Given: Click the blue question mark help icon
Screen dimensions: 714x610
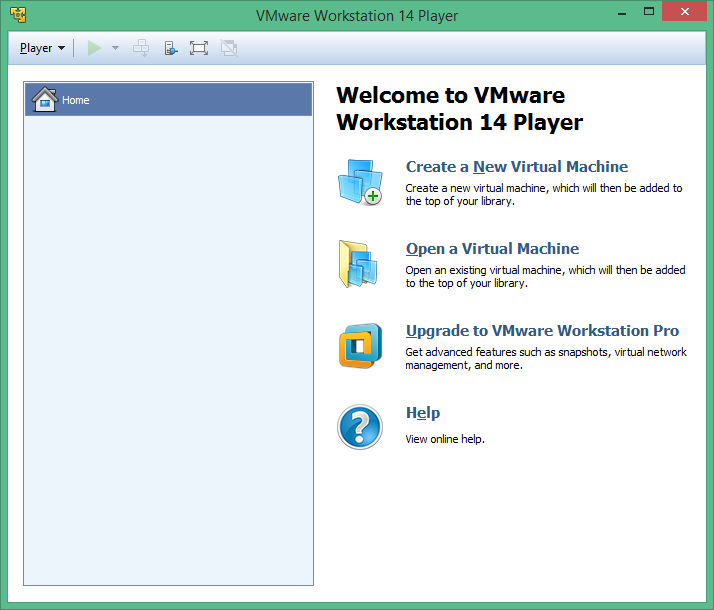Looking at the screenshot, I should [360, 427].
